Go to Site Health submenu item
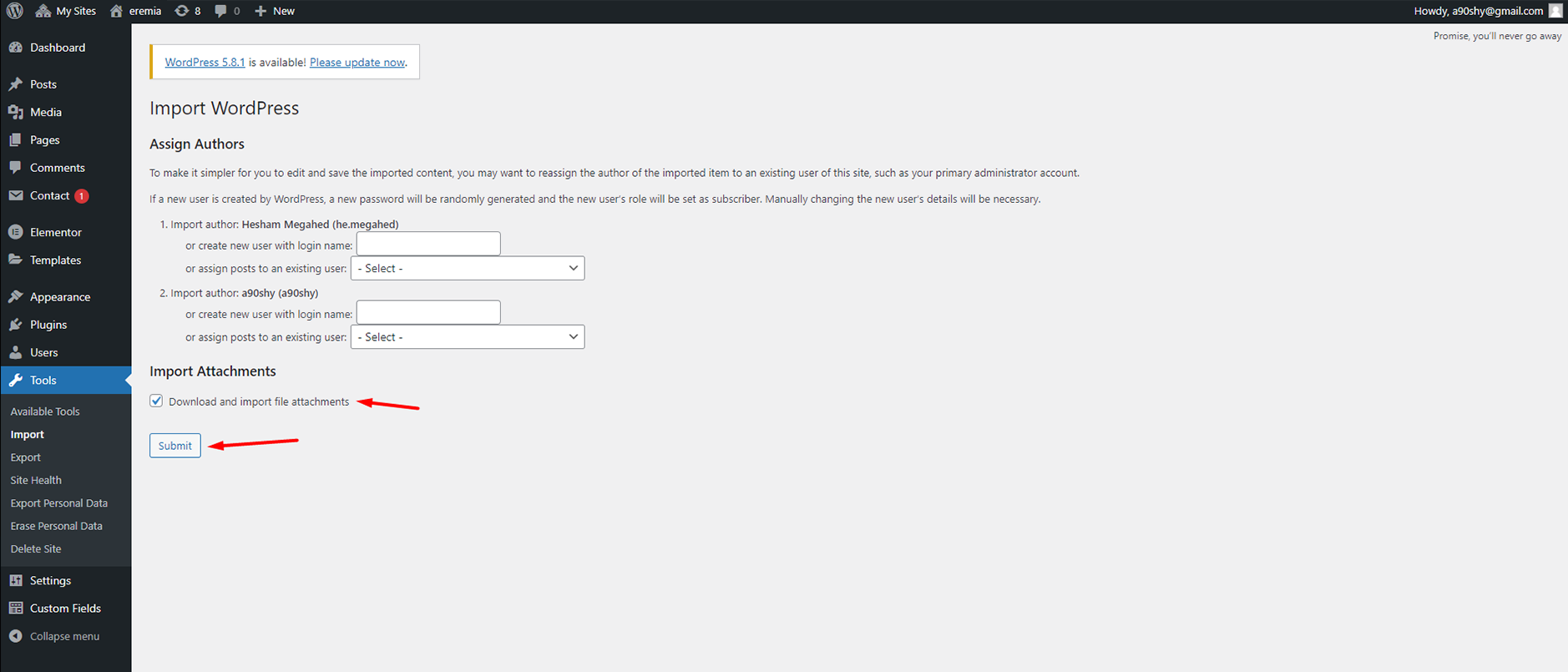 click(x=36, y=480)
